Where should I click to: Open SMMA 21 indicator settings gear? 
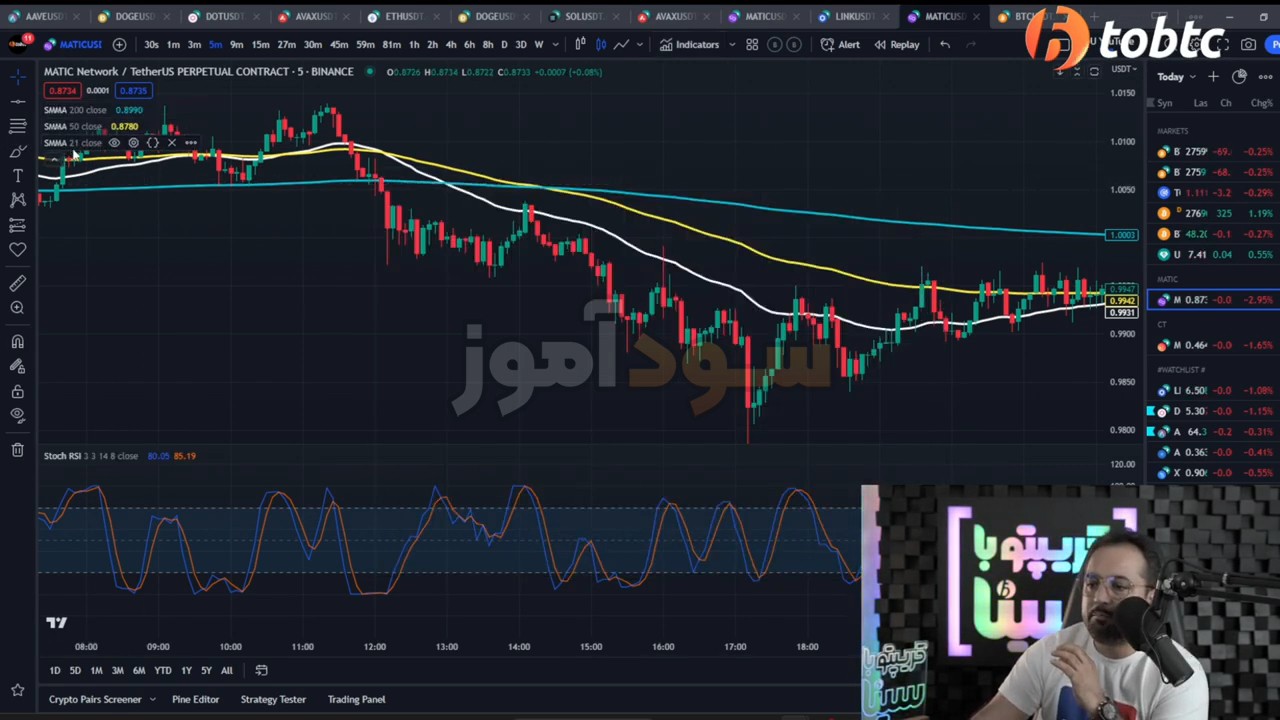[x=133, y=143]
